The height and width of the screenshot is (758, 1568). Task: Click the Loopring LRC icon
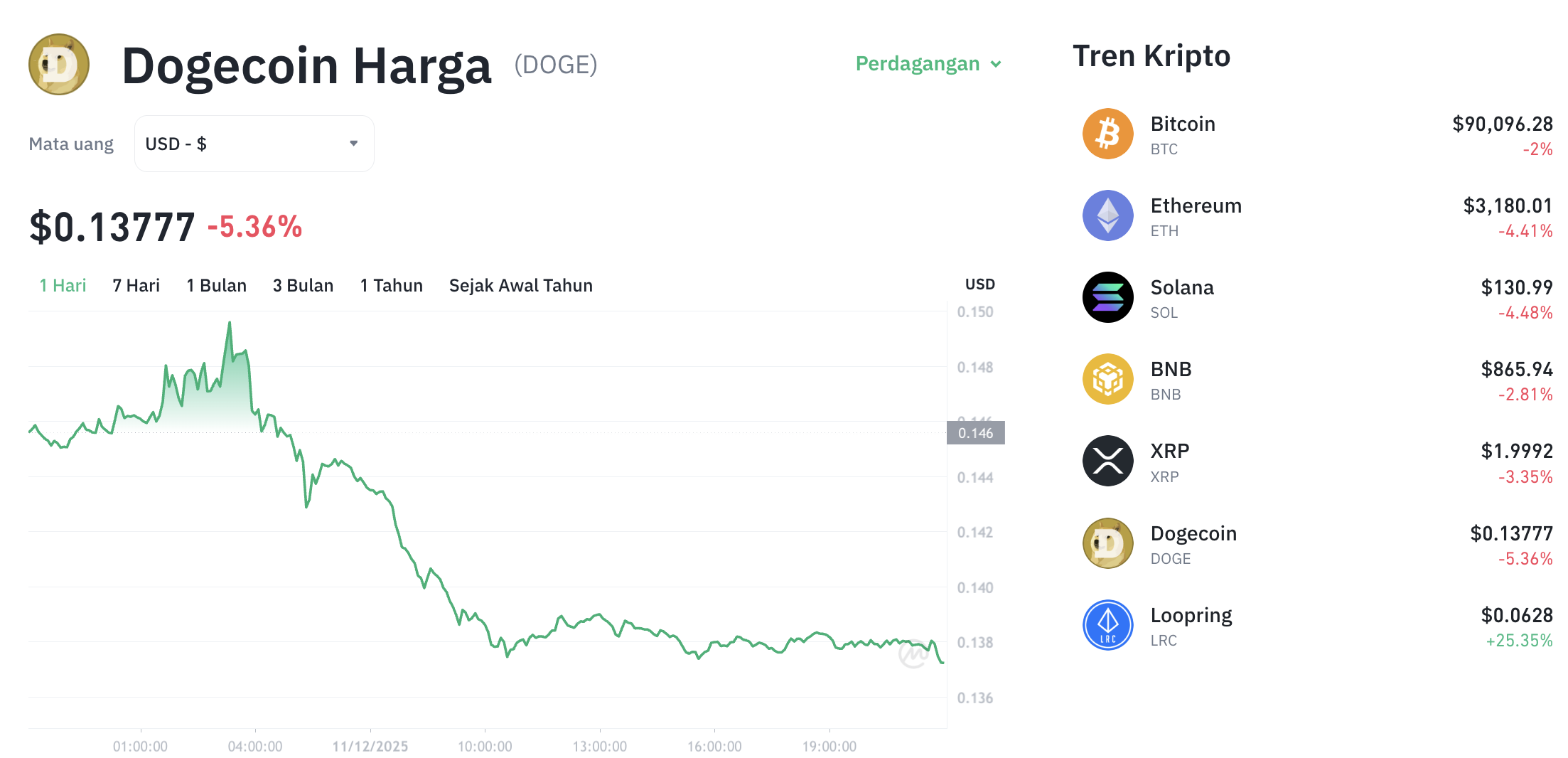(1107, 625)
